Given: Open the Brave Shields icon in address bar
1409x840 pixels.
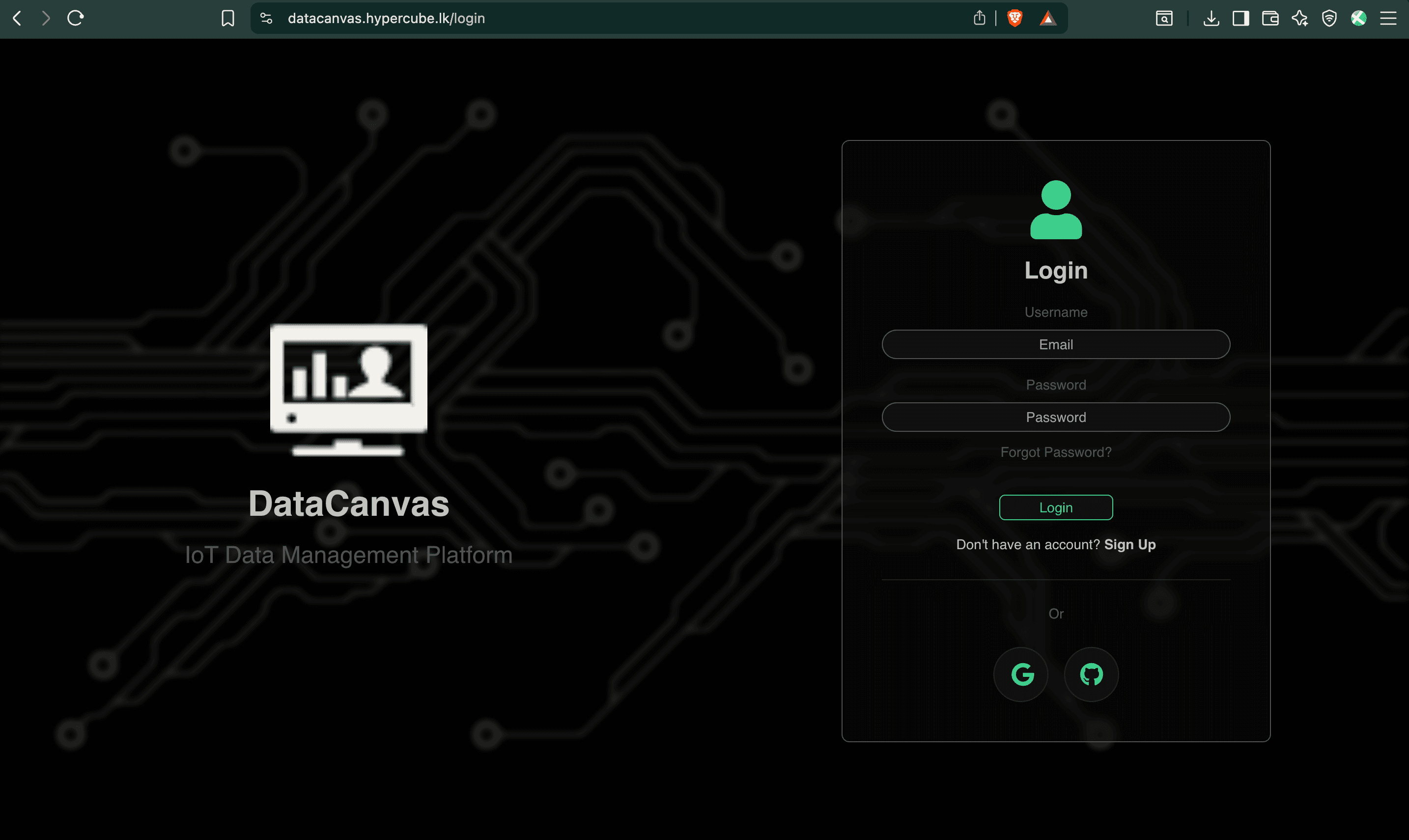Looking at the screenshot, I should tap(1014, 18).
